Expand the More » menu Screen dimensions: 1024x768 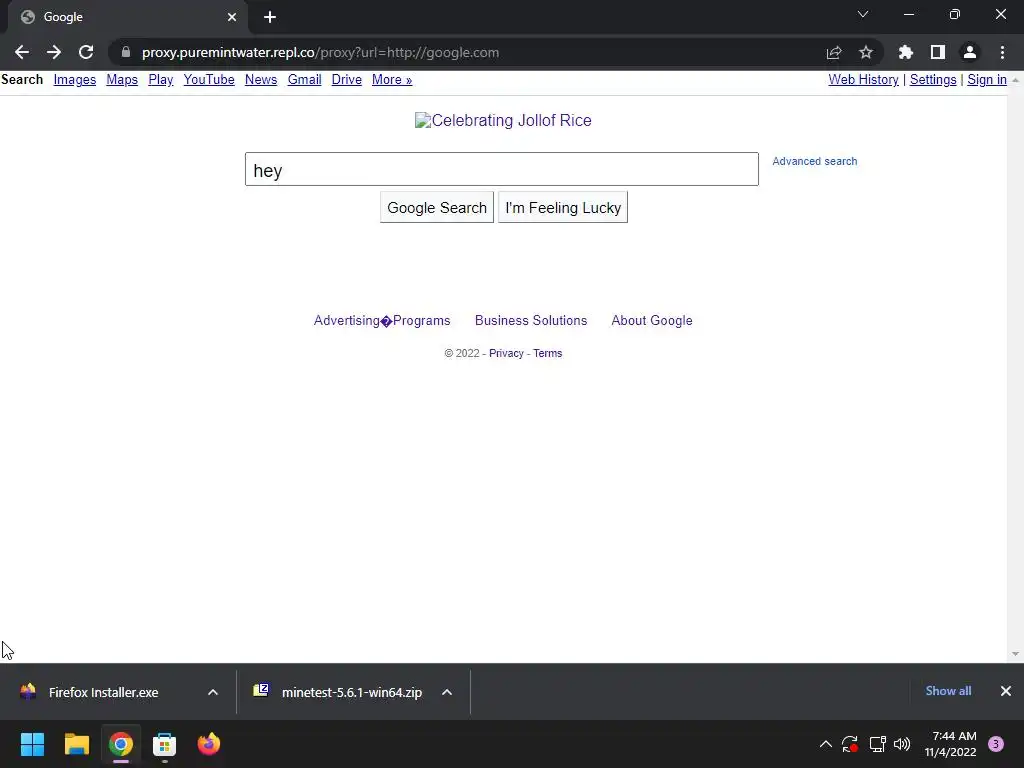click(392, 80)
